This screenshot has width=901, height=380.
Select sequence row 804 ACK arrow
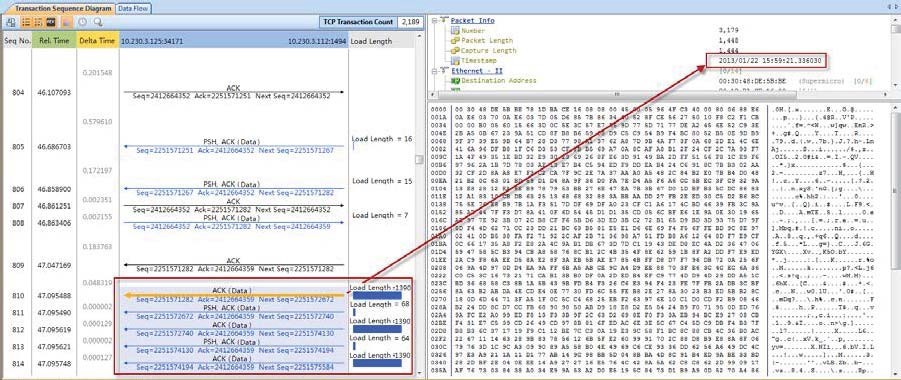point(233,92)
